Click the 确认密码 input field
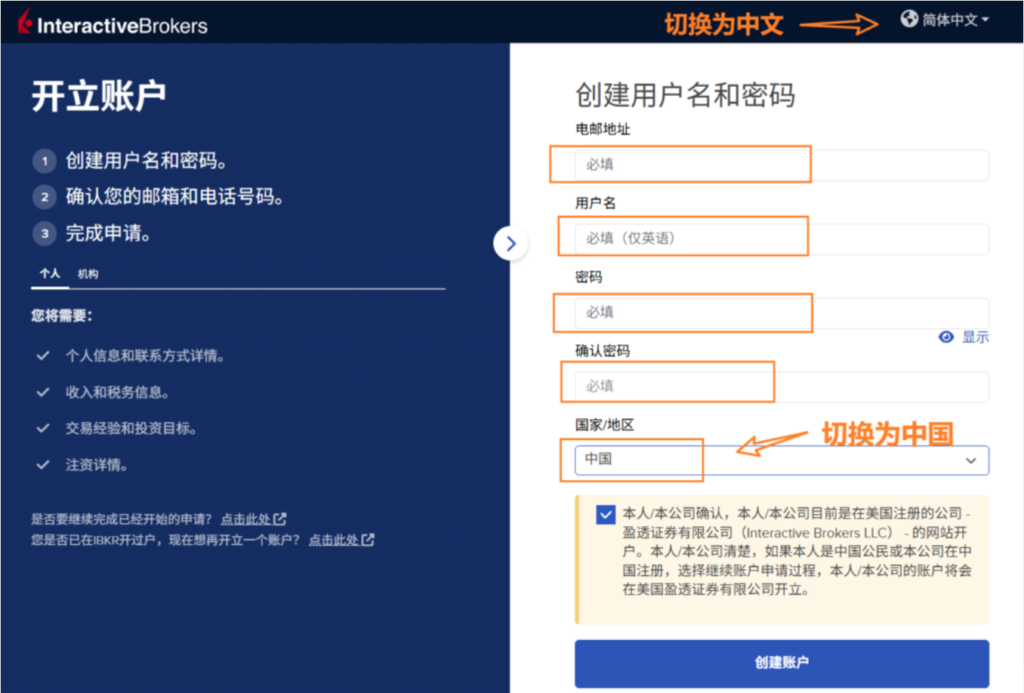Image resolution: width=1024 pixels, height=693 pixels. 781,387
